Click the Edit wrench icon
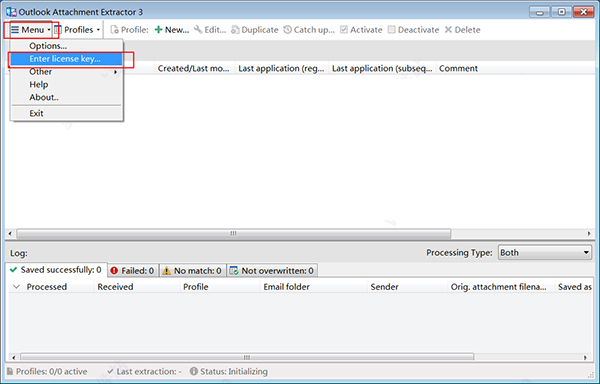Image resolution: width=600 pixels, height=384 pixels. (x=198, y=30)
